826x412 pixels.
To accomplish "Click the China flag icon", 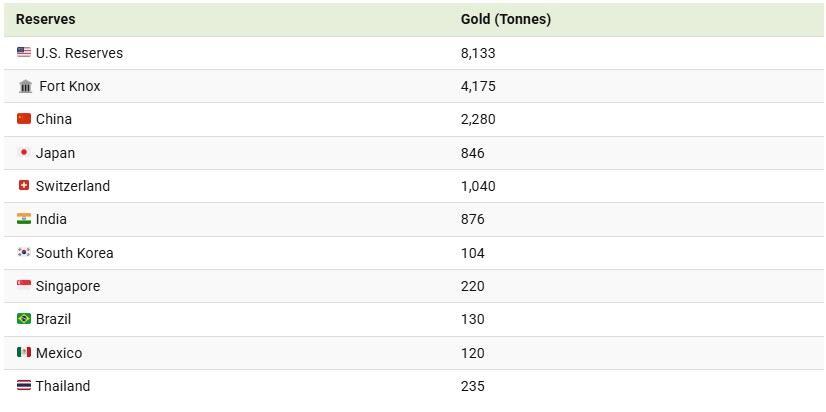I will pyautogui.click(x=24, y=119).
